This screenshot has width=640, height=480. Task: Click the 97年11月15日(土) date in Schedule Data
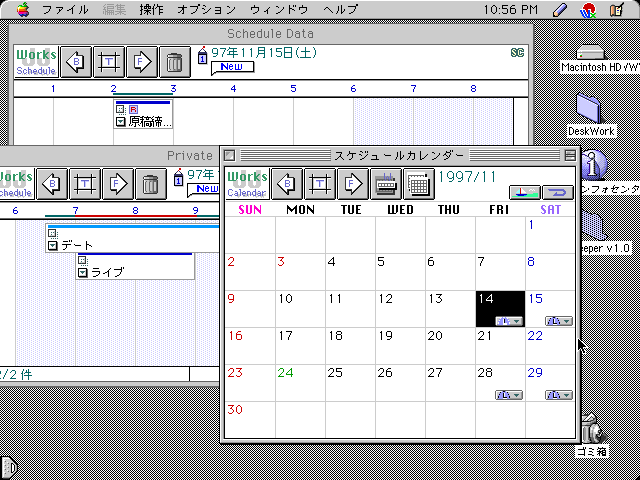[x=264, y=53]
